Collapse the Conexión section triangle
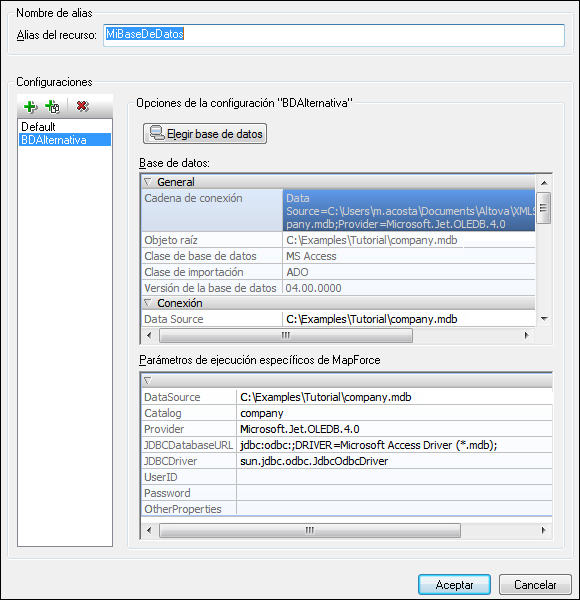 [x=148, y=303]
